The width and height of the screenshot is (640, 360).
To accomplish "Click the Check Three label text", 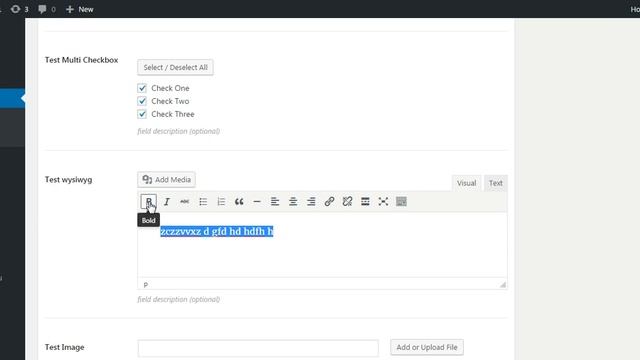I will [173, 114].
